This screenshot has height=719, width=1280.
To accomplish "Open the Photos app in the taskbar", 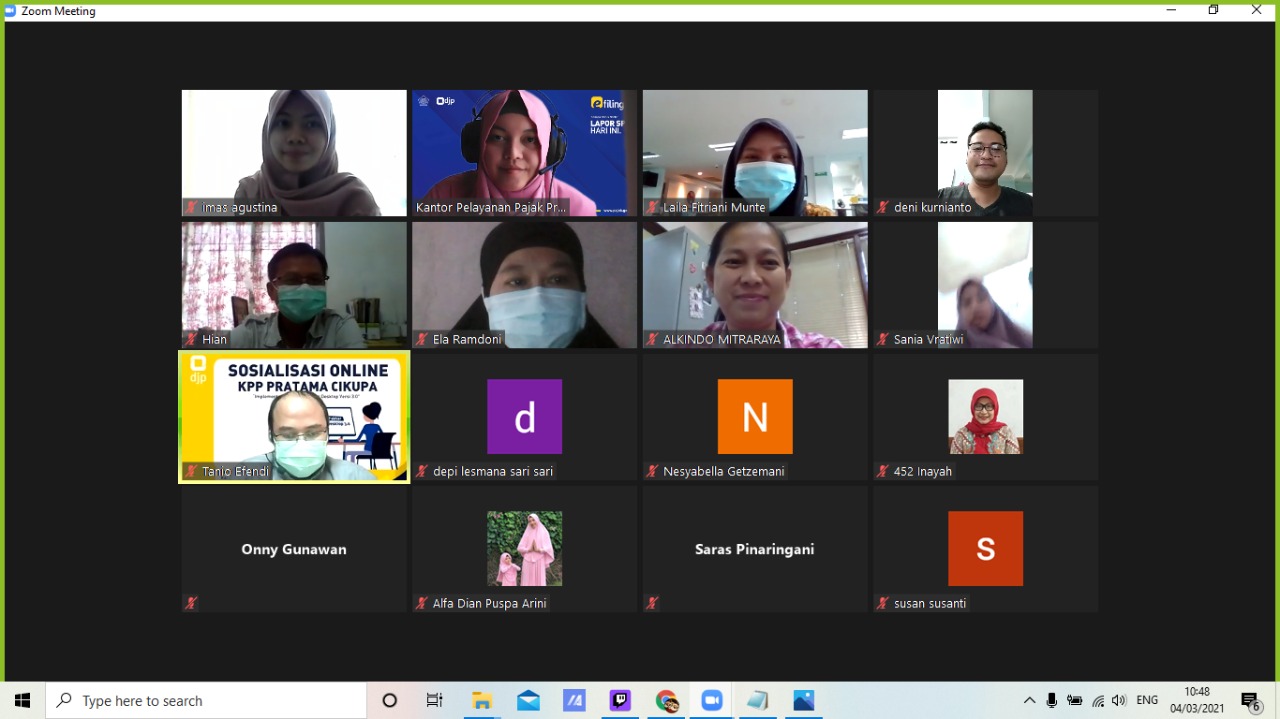I will 803,701.
